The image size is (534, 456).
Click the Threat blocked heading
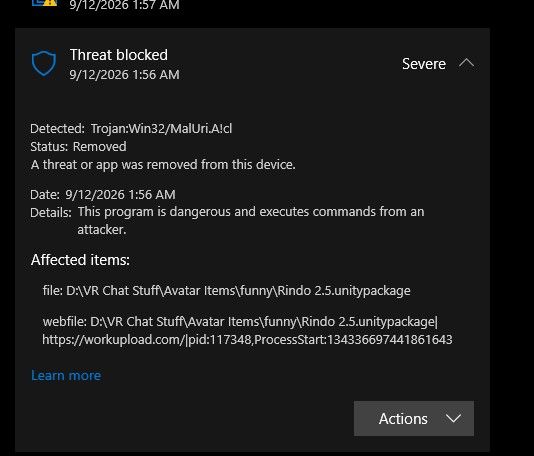[119, 55]
